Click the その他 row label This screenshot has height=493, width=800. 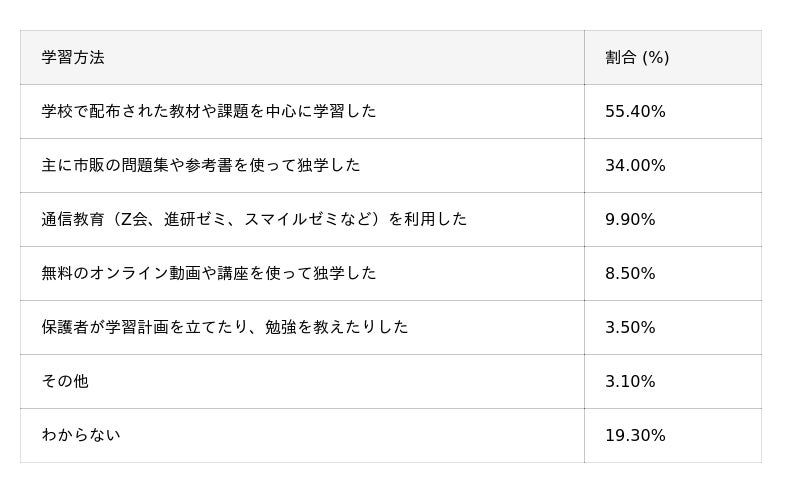[65, 381]
